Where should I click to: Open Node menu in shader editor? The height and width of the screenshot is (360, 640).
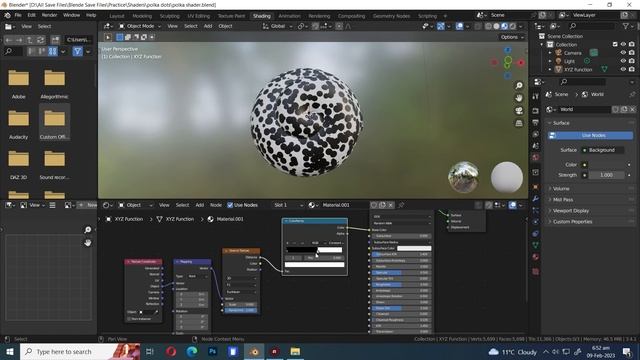pyautogui.click(x=216, y=205)
